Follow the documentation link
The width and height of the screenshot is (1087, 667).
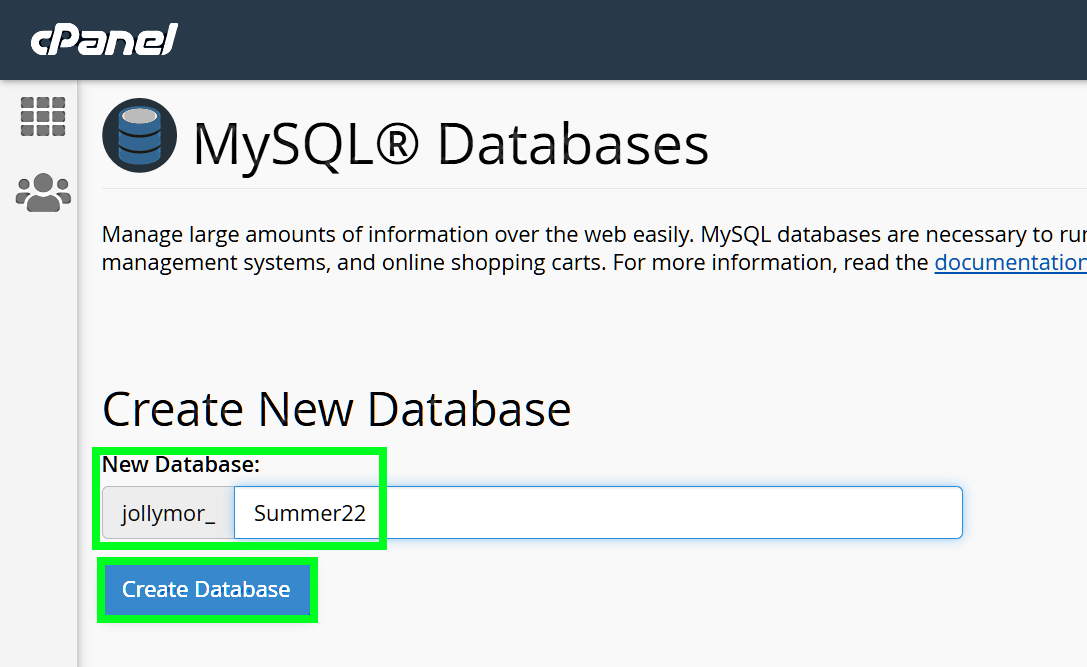1010,263
